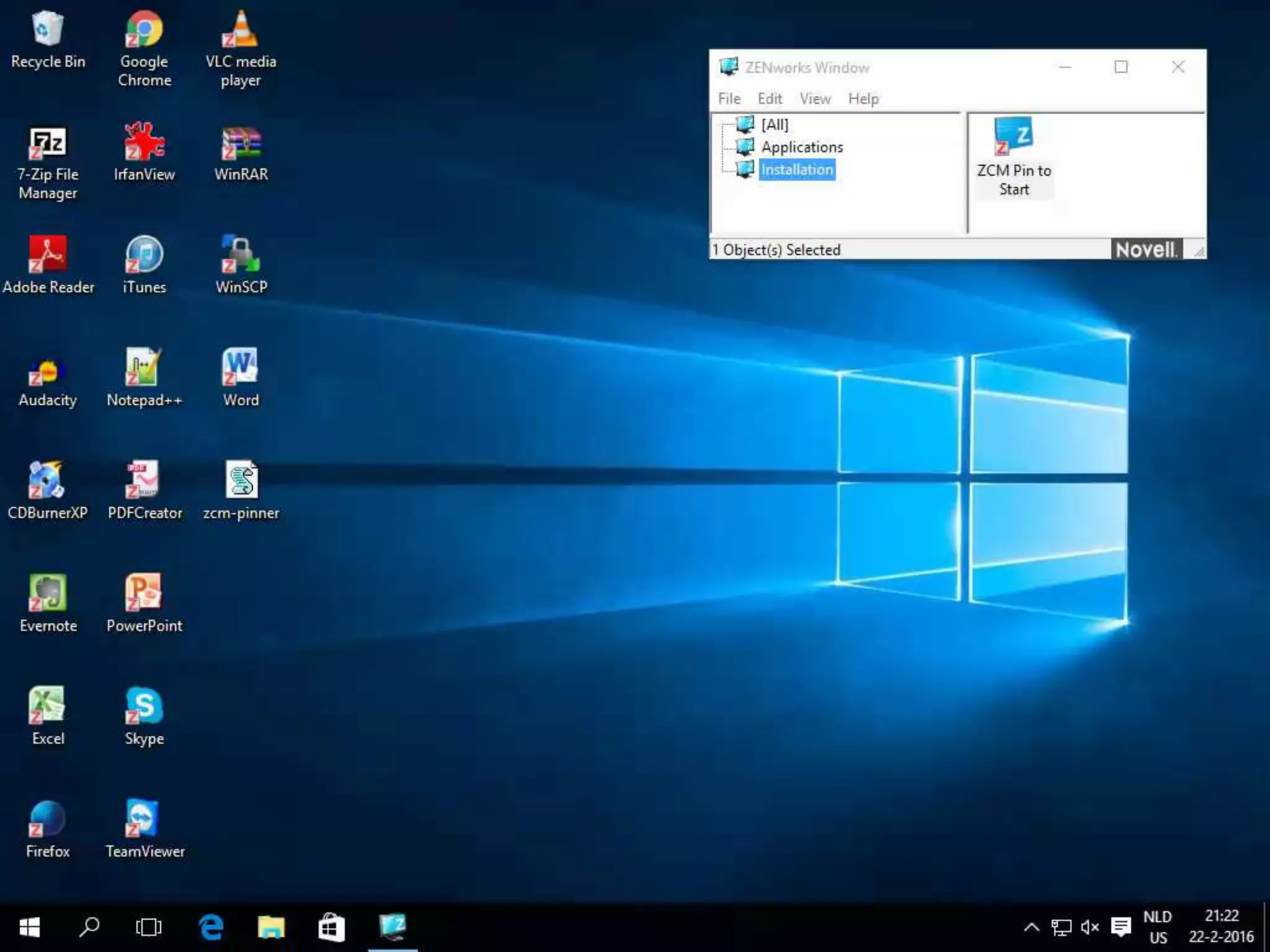Screen dimensions: 1270x952
Task: Select the Adobe Reader desktop icon
Action: coord(48,265)
